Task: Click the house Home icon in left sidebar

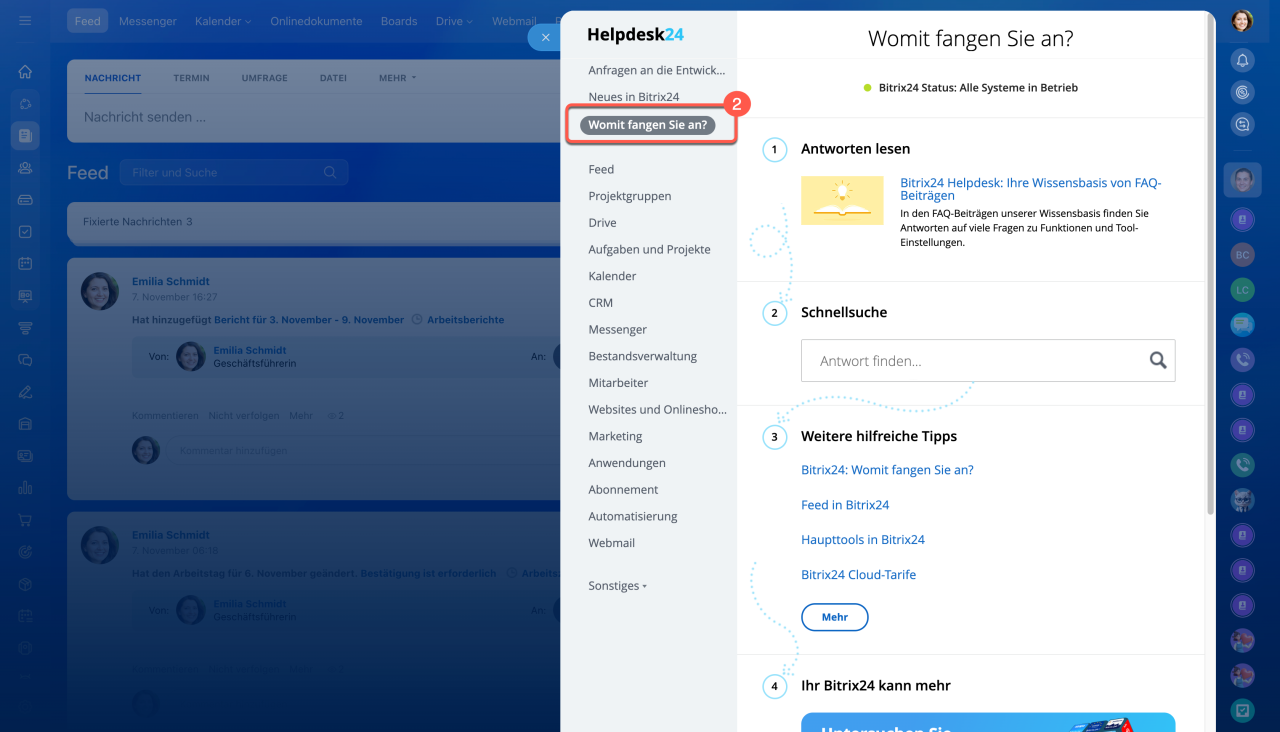Action: point(25,72)
